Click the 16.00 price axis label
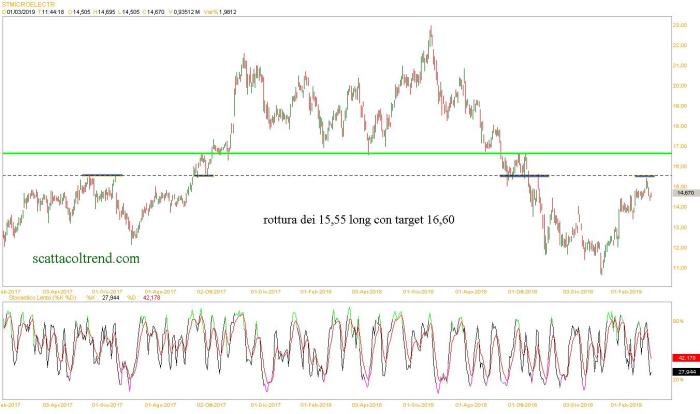The width and height of the screenshot is (700, 414). click(x=680, y=167)
